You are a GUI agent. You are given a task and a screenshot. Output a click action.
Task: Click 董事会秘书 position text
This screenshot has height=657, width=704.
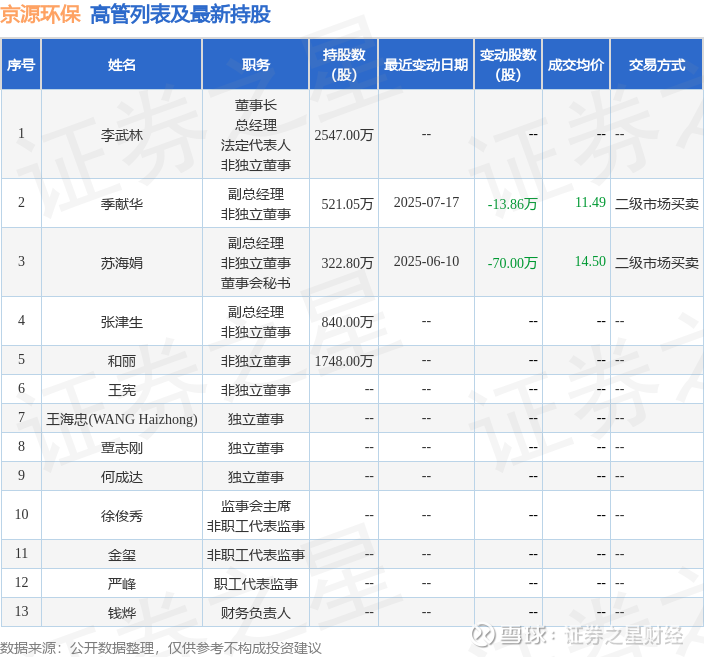pos(256,283)
